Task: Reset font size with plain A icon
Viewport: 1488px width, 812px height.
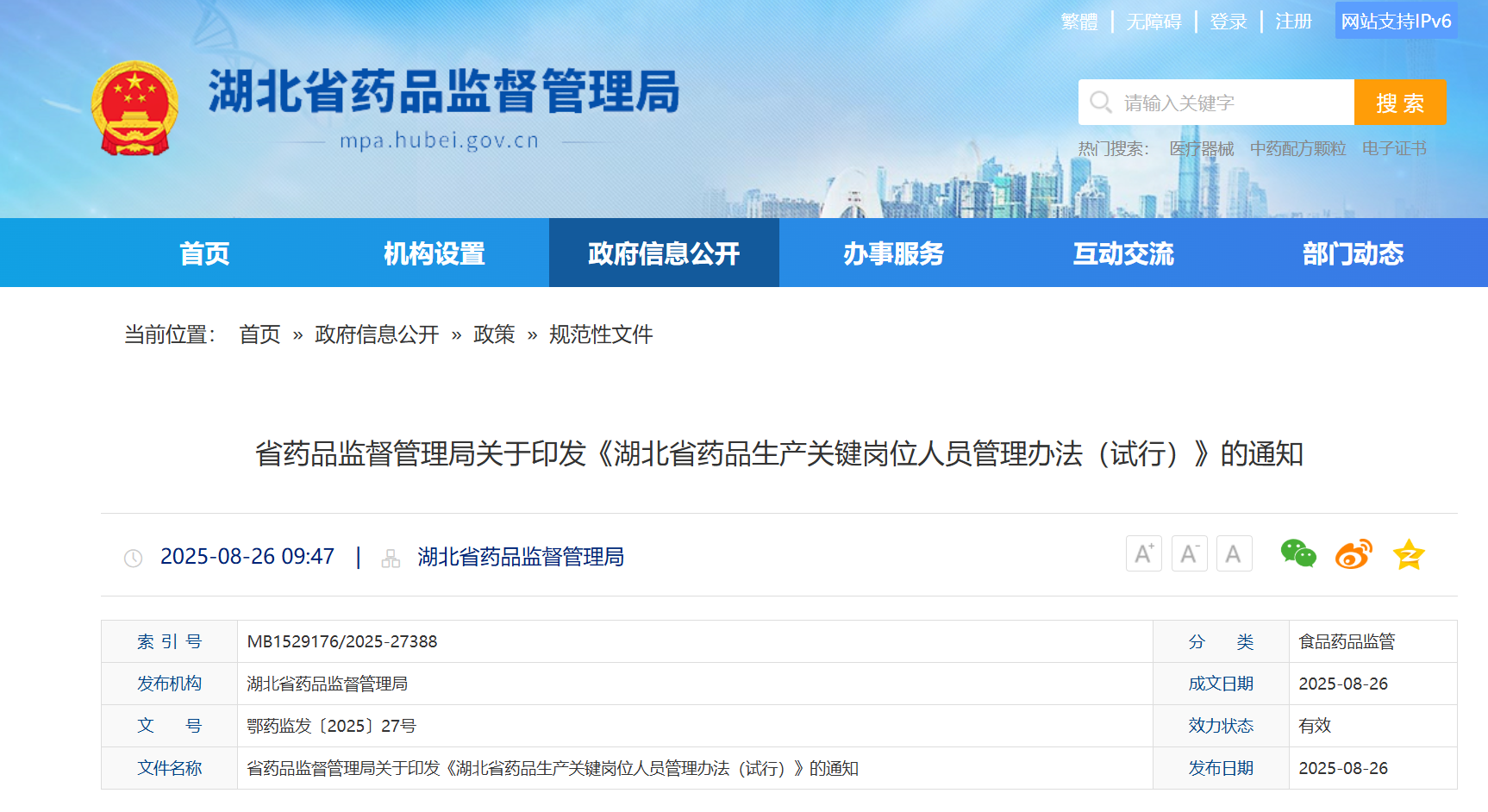Action: 1234,553
